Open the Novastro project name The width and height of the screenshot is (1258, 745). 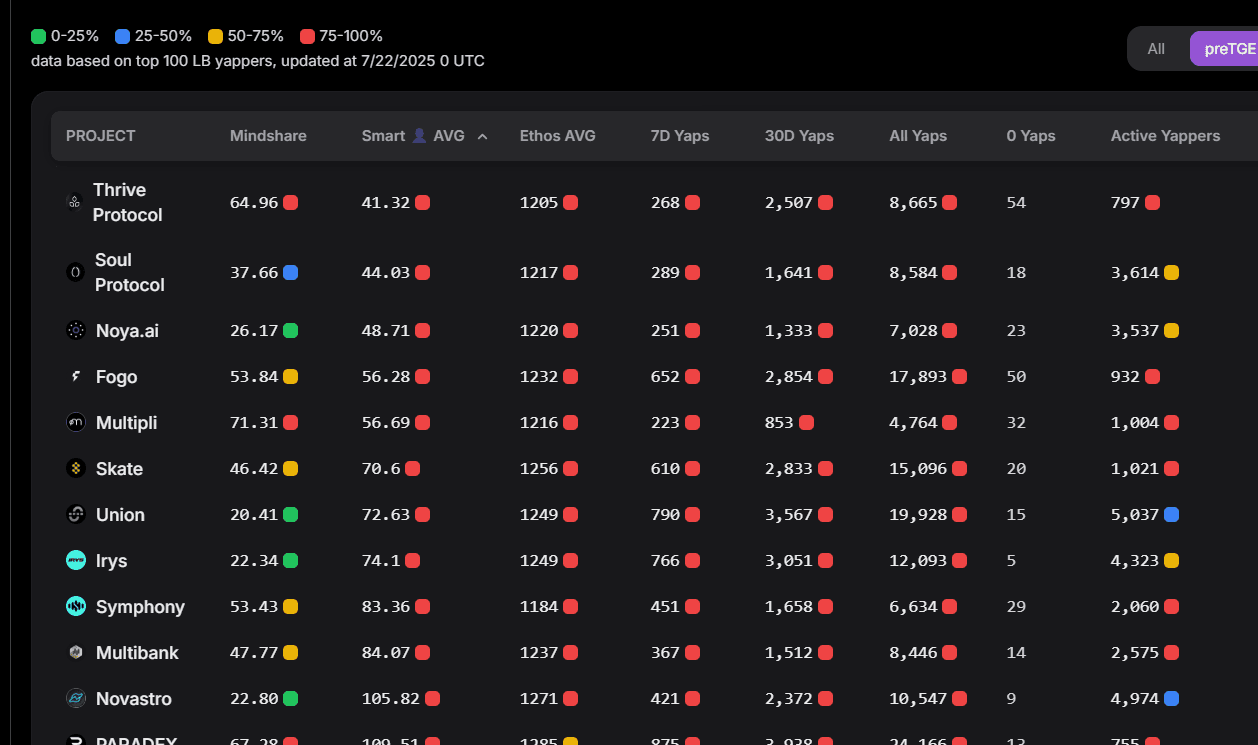coord(134,699)
